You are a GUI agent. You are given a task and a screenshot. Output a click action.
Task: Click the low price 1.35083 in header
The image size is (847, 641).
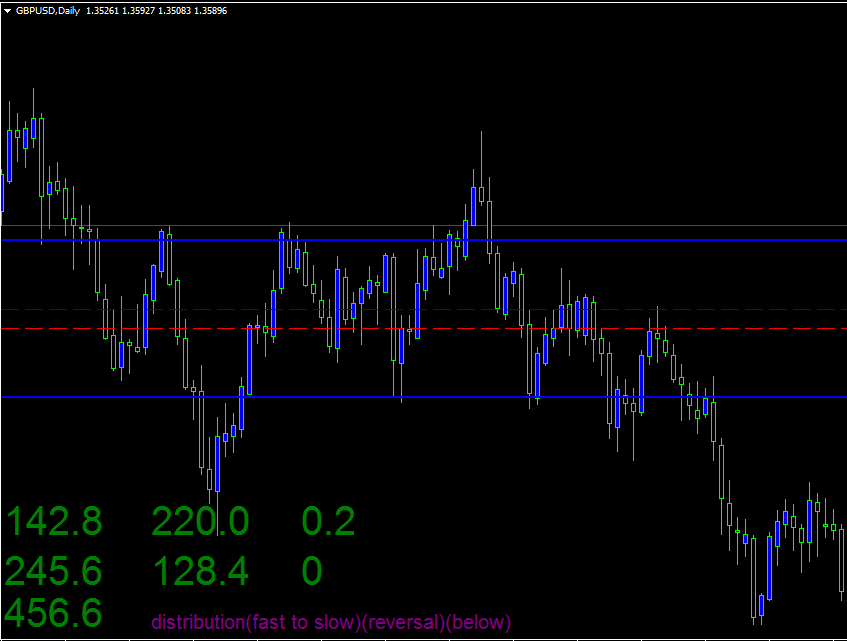174,11
